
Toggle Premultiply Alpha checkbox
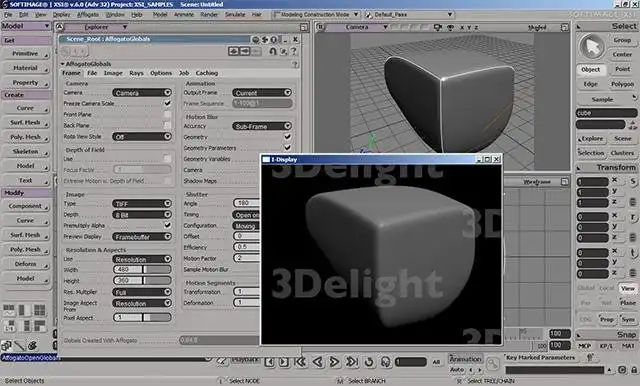[167, 225]
